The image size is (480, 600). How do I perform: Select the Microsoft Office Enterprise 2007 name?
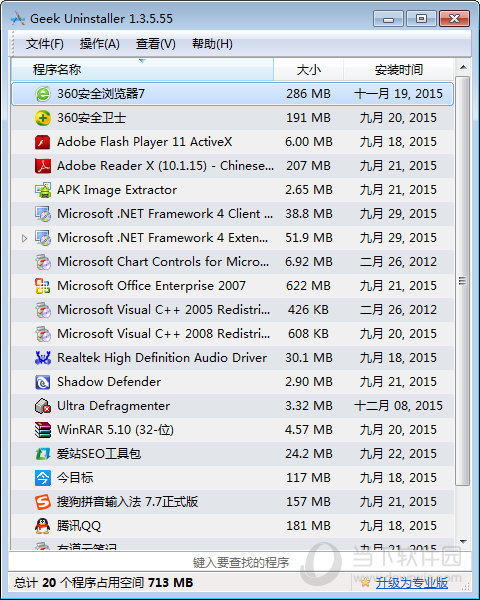151,286
